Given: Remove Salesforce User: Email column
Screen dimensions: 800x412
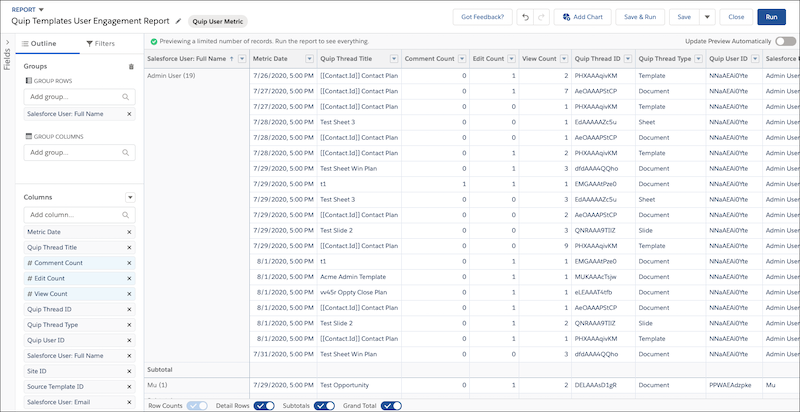Looking at the screenshot, I should click(129, 402).
